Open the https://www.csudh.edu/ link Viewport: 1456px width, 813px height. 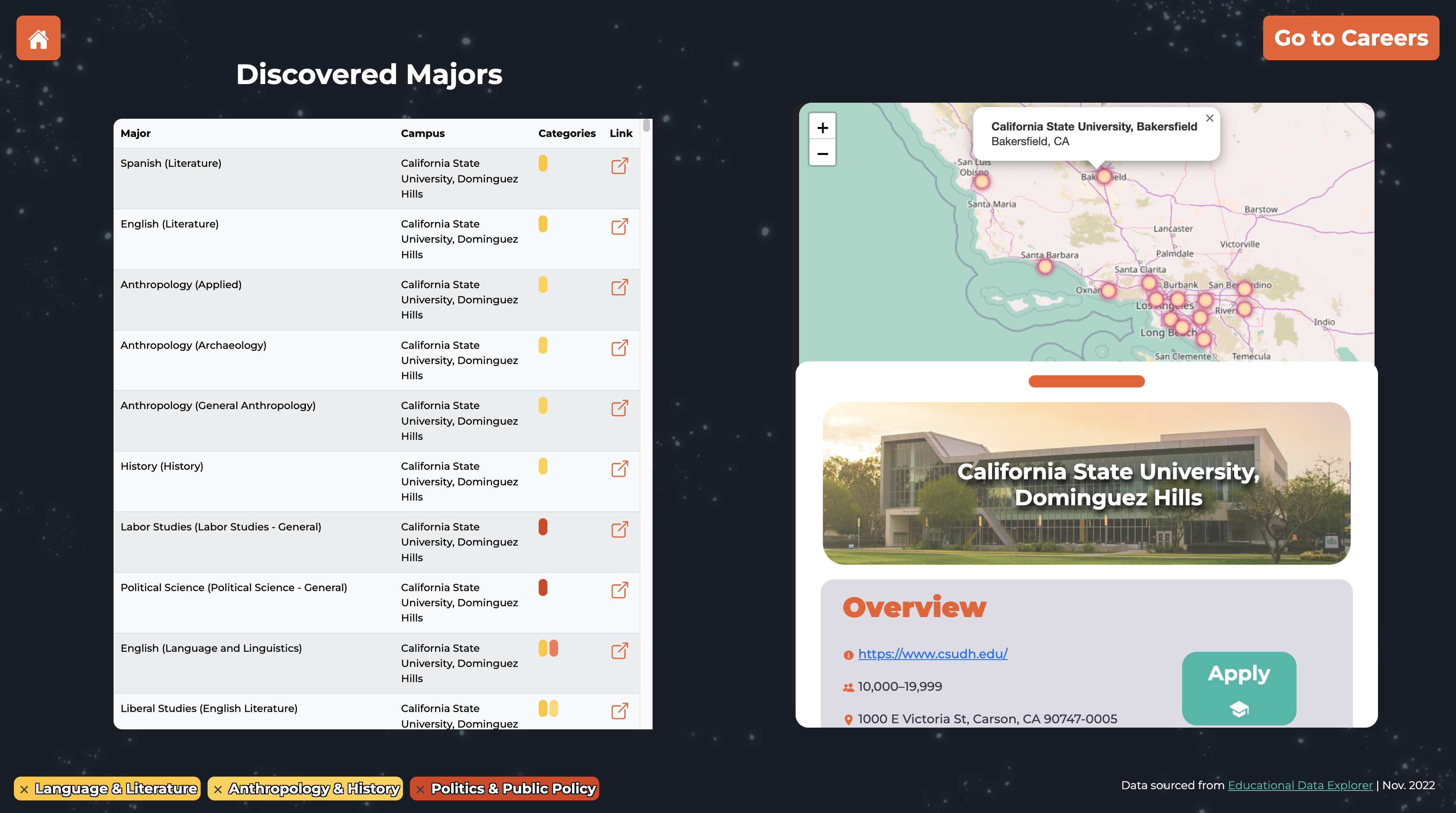coord(933,654)
